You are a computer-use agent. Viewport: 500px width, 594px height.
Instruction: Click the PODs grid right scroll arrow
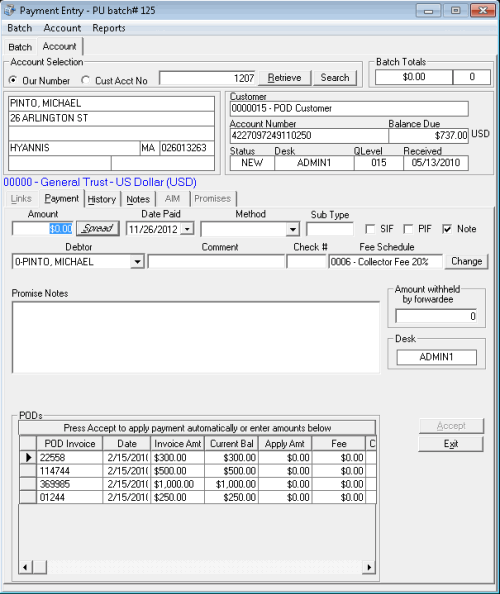[369, 567]
